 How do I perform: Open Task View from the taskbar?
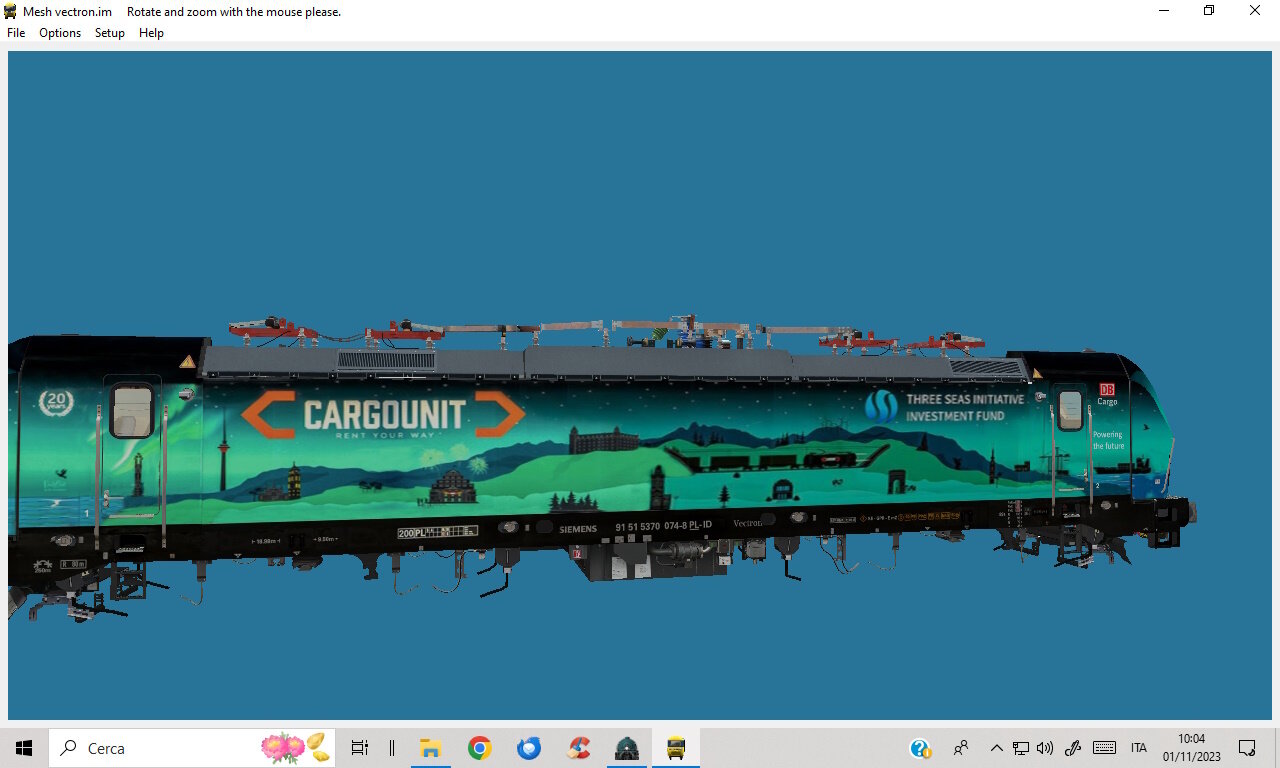pos(360,748)
